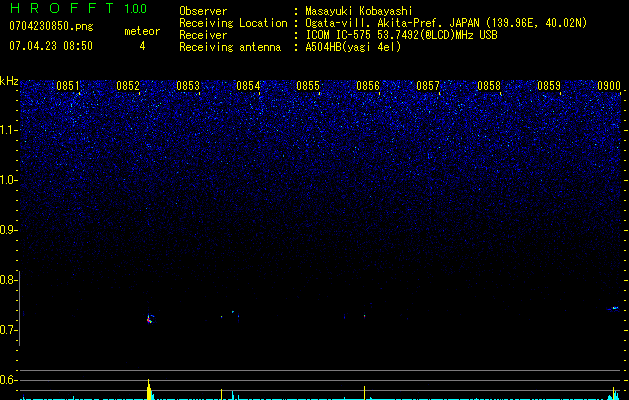Select the filename 0704230850.png
The image size is (629, 400).
(51, 26)
